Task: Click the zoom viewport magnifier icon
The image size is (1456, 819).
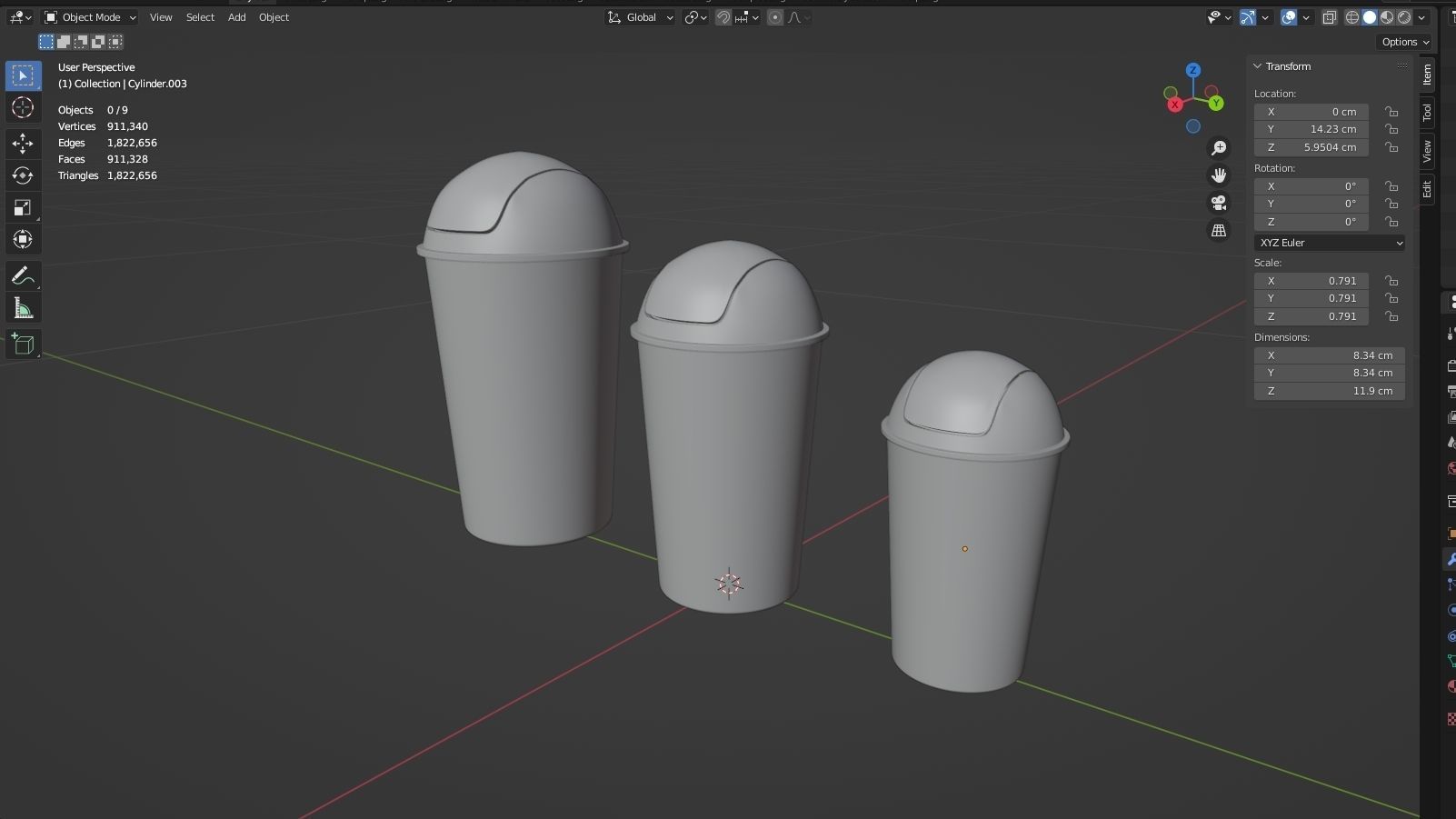Action: (1219, 148)
